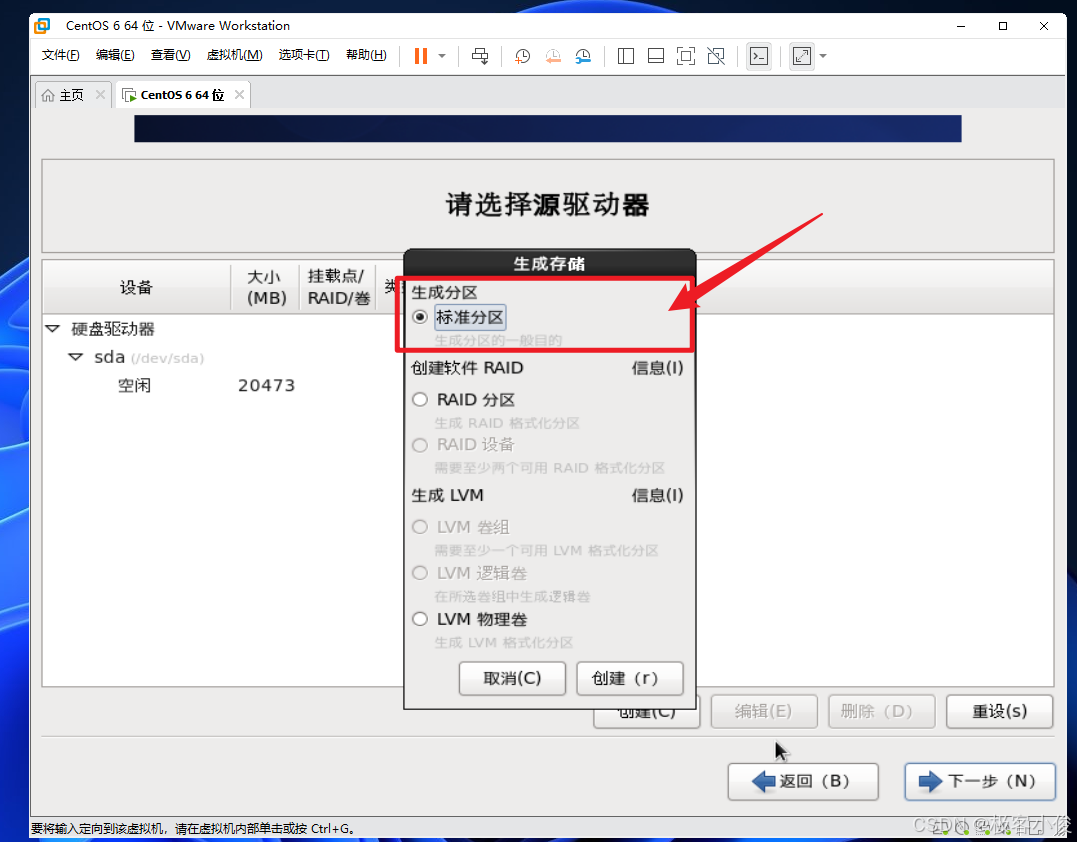Click the 取消(C) button in dialog
Screen dimensions: 1077x842
pos(512,679)
